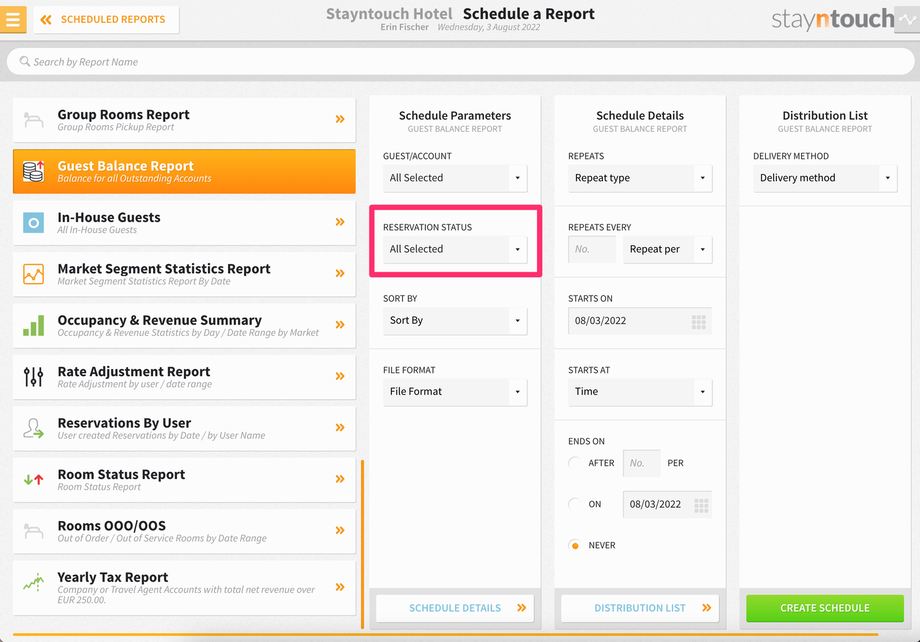The width and height of the screenshot is (920, 642).
Task: Click the coins icon on Guest Balance Report
Action: click(x=33, y=171)
